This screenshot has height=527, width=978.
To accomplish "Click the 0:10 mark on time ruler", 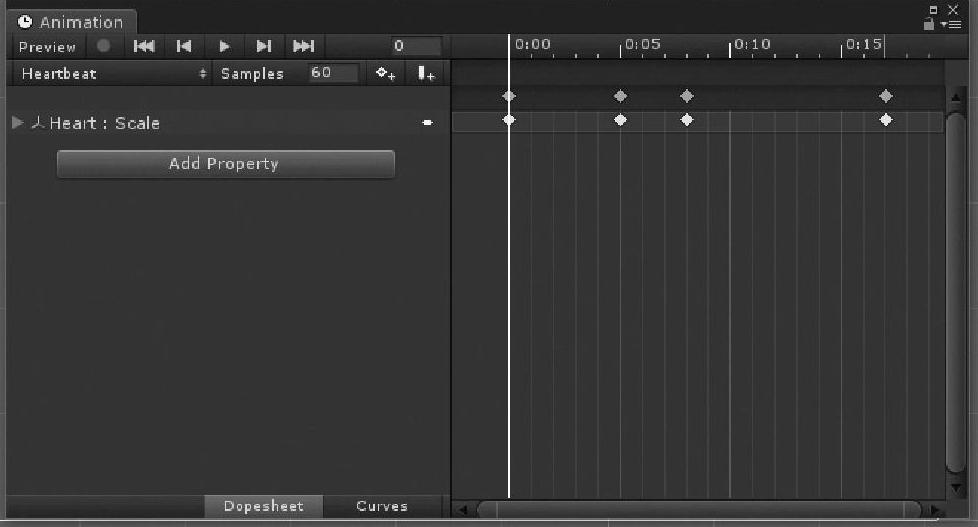I will [x=752, y=44].
